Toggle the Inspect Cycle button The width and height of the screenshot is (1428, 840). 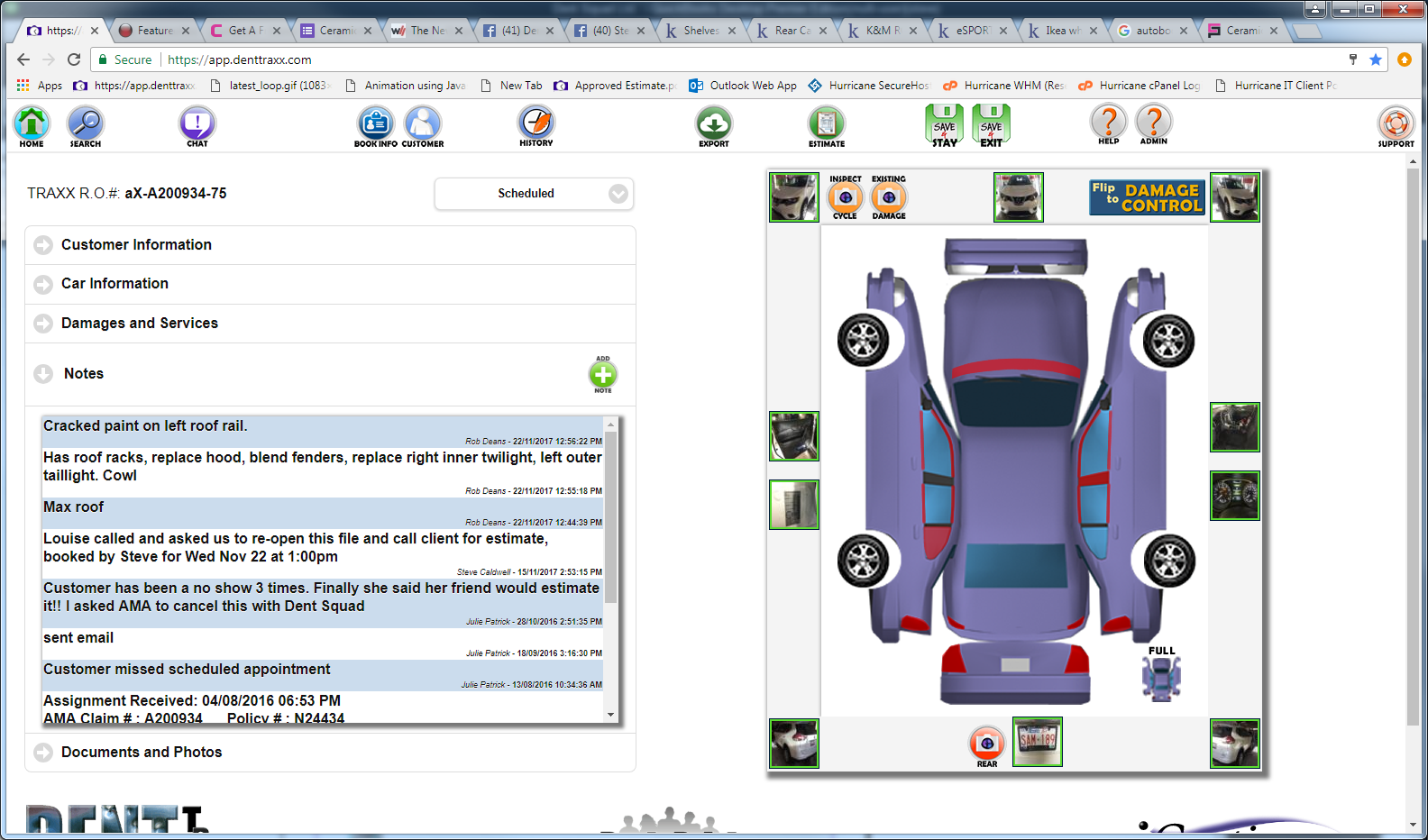coord(845,197)
